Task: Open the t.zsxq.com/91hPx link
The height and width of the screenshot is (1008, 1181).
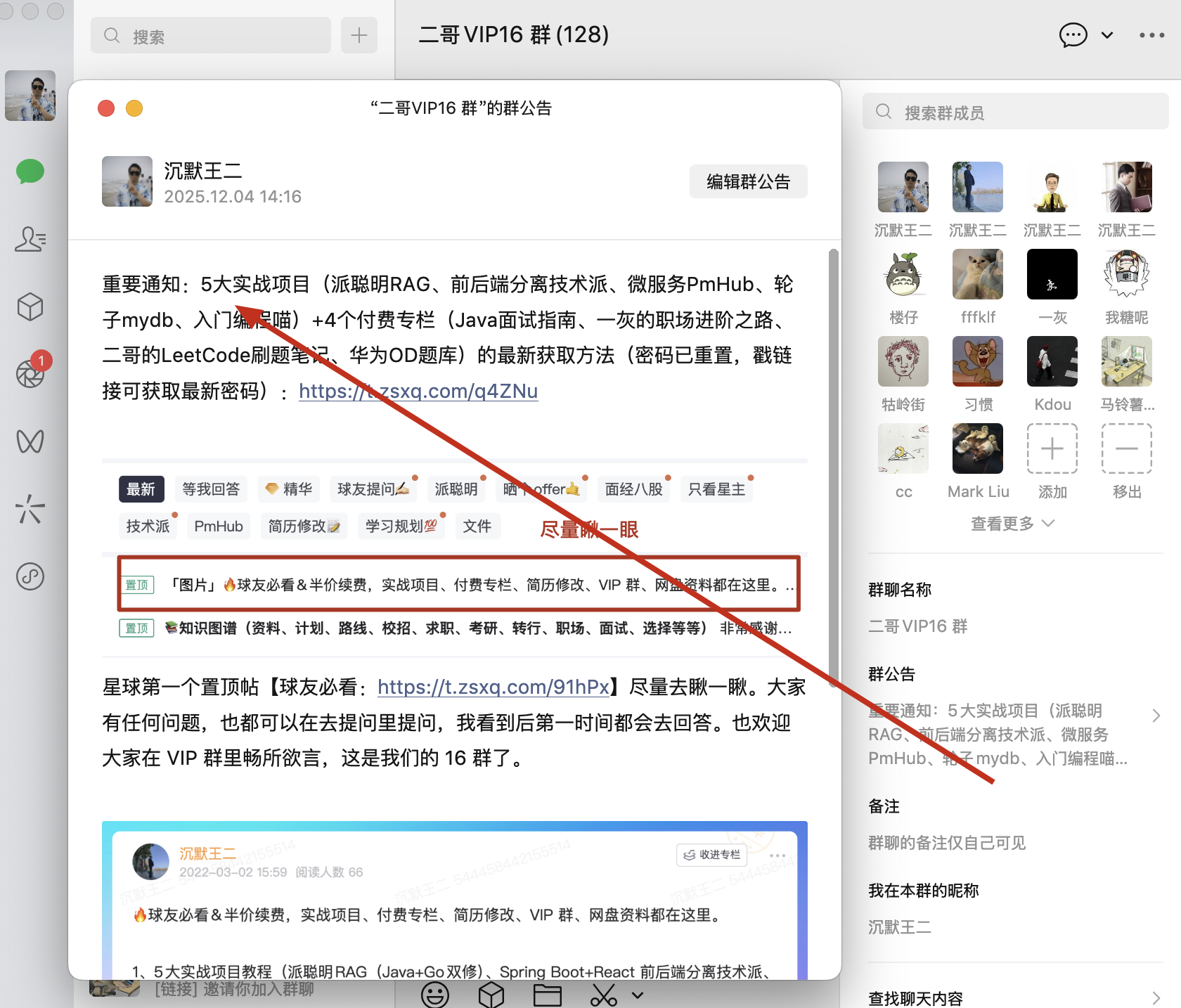Action: (493, 687)
